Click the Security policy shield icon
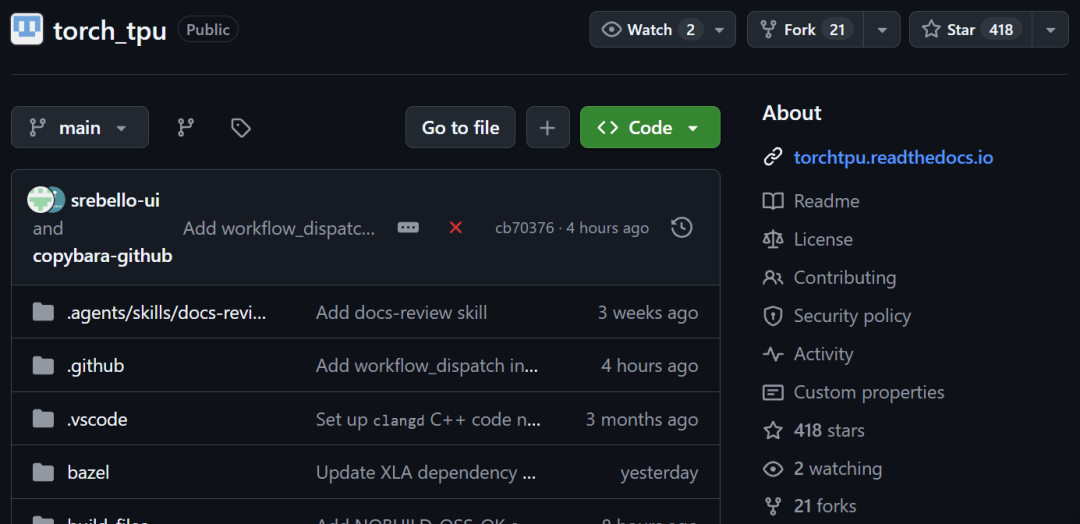 click(x=773, y=316)
